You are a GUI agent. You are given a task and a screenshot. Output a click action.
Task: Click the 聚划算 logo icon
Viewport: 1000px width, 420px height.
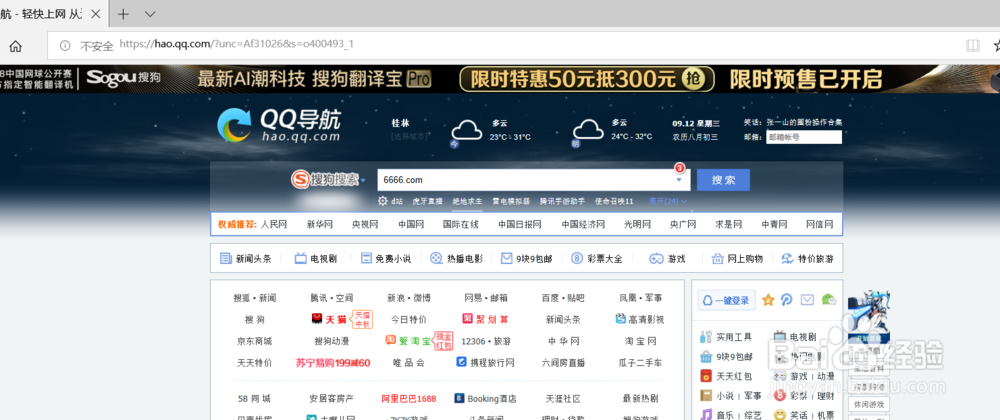click(467, 318)
